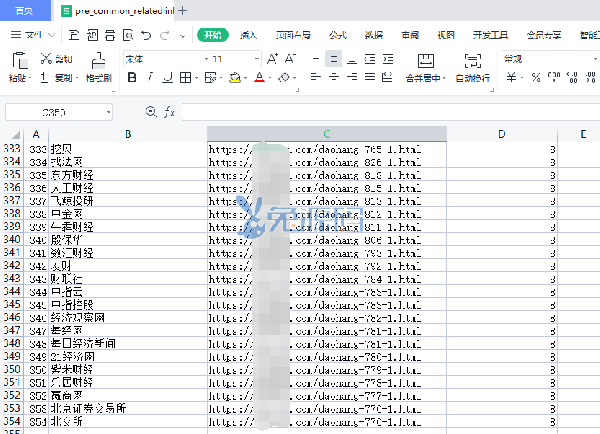Expand the Merge and Center dropdown arrow
Viewport: 600px width, 434px height.
[444, 78]
